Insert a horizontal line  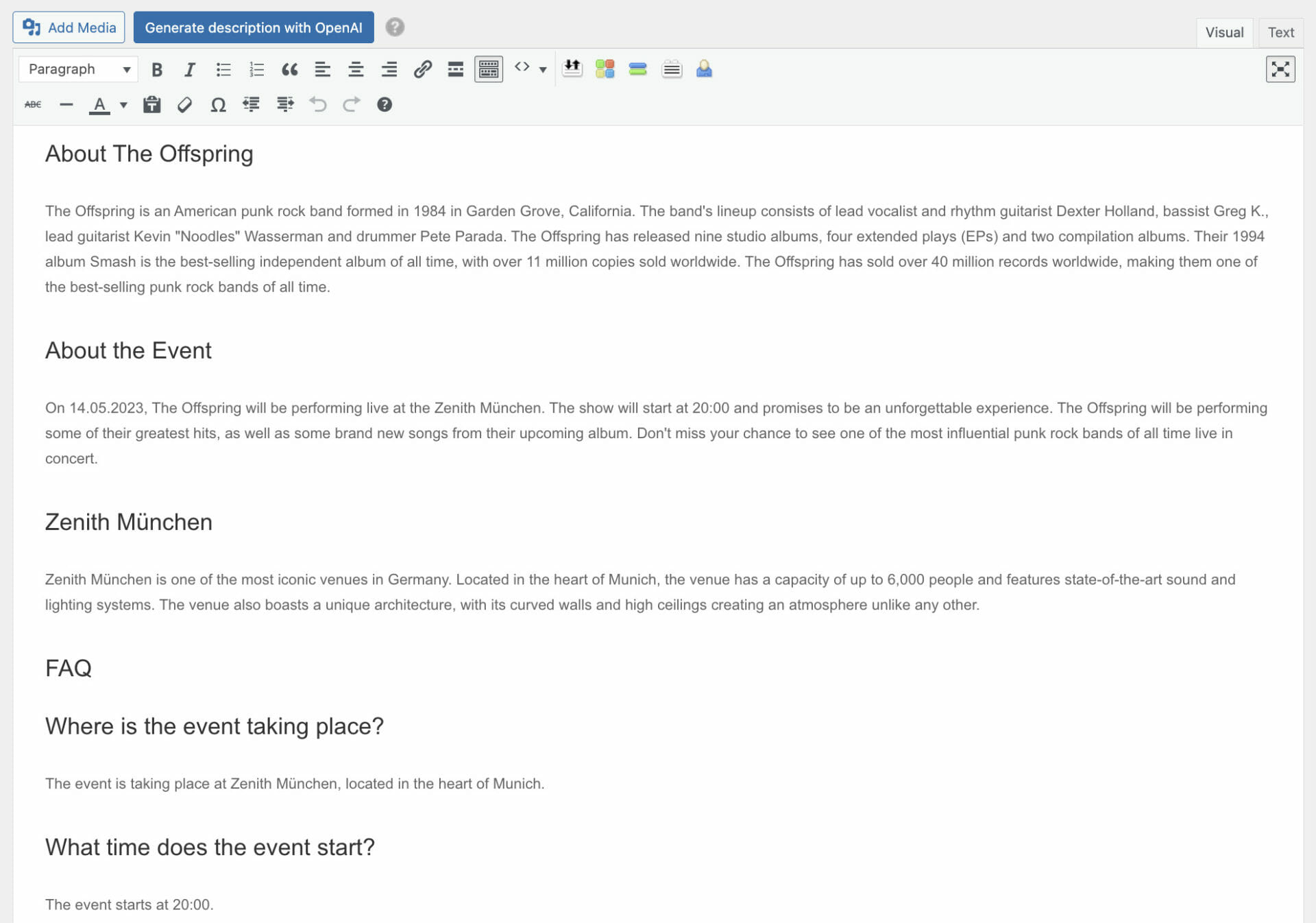pyautogui.click(x=66, y=104)
